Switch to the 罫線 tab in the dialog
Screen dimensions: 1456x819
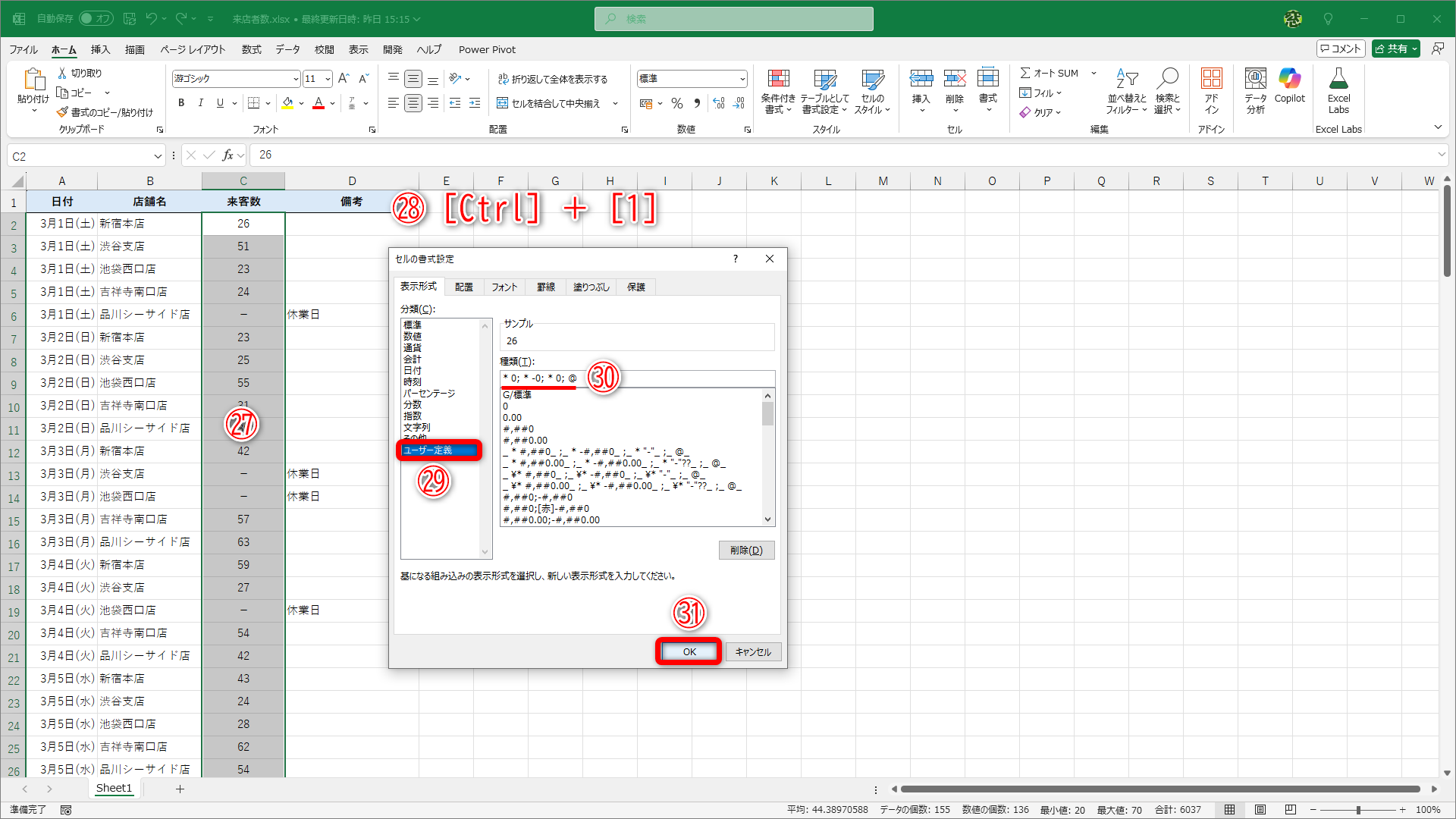(x=546, y=287)
